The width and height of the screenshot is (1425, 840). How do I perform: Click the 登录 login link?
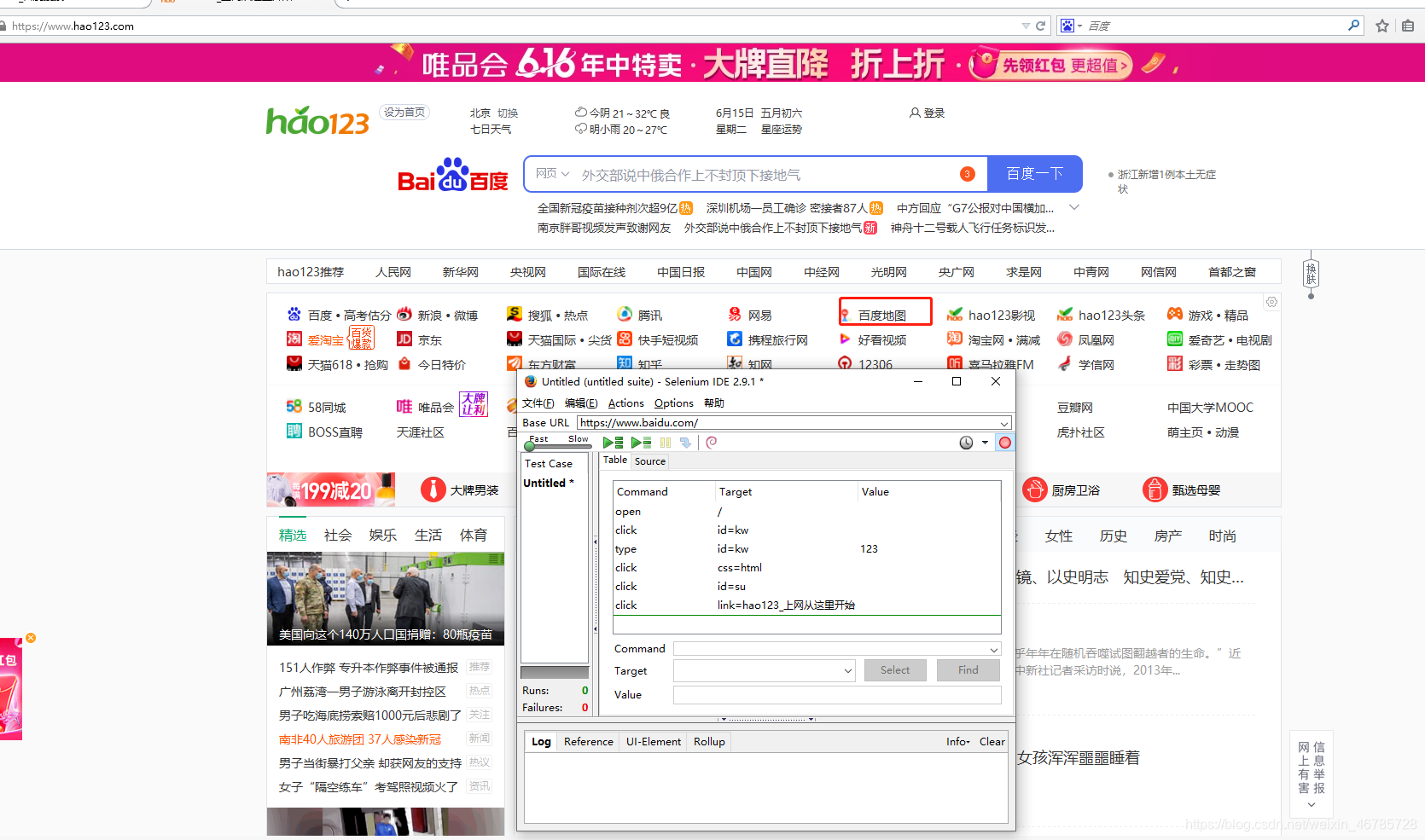coord(928,113)
